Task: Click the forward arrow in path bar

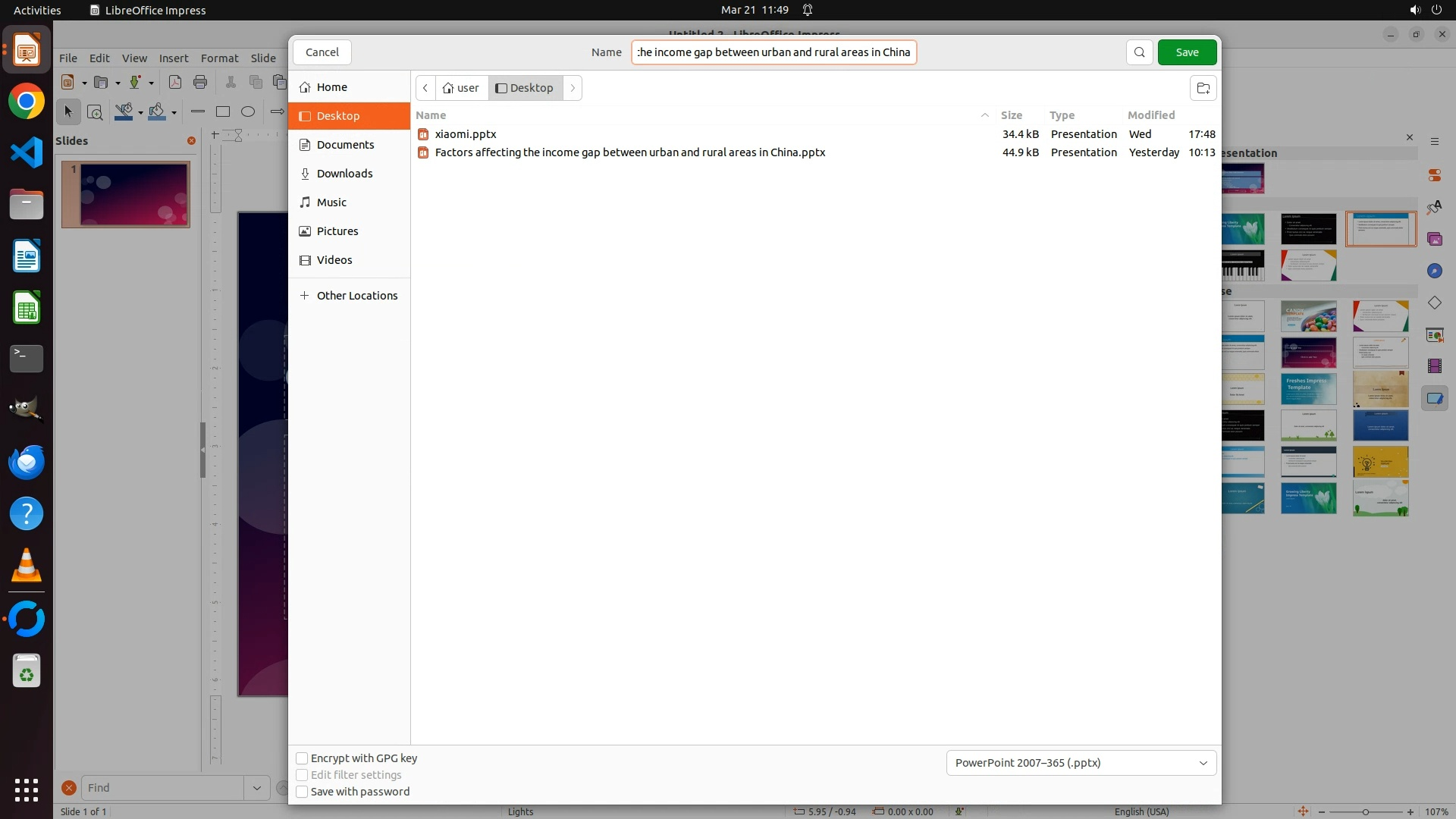Action: pyautogui.click(x=573, y=88)
